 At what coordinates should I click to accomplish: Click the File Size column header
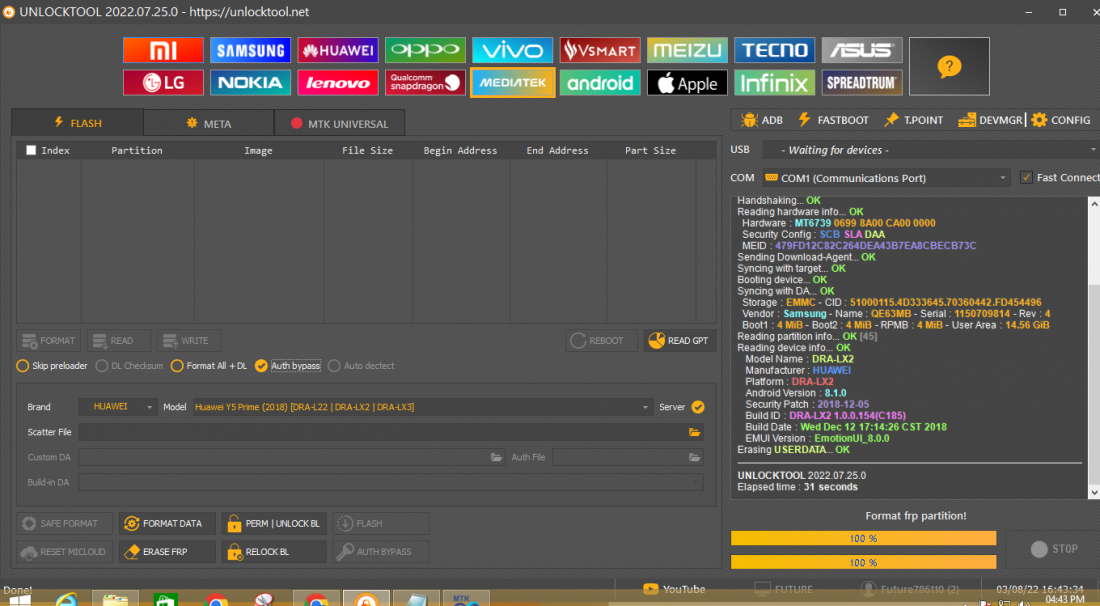point(368,150)
